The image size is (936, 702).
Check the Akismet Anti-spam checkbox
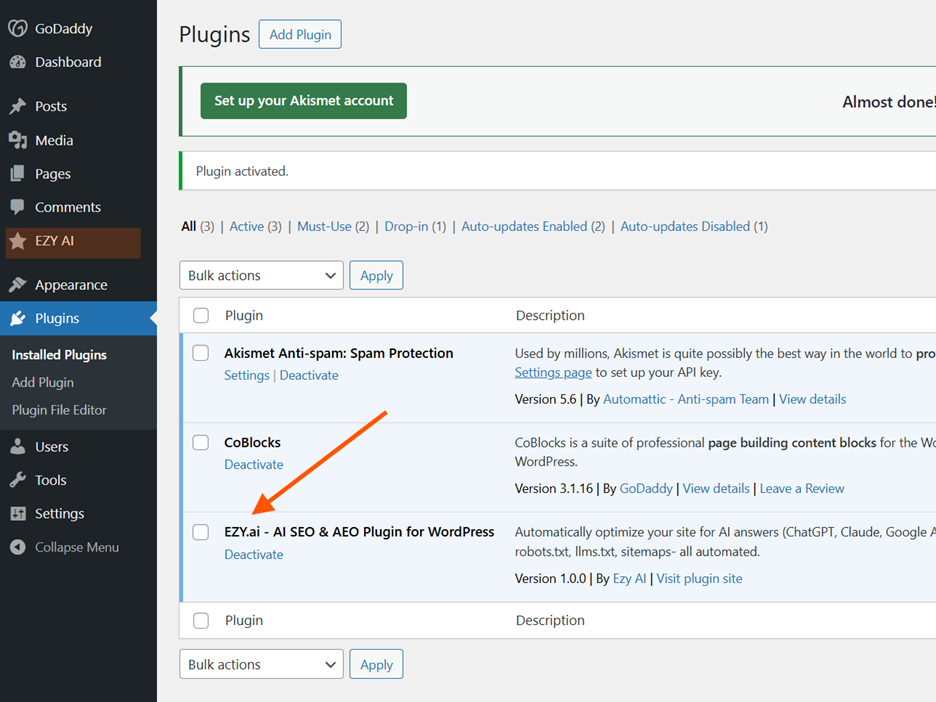pos(200,353)
